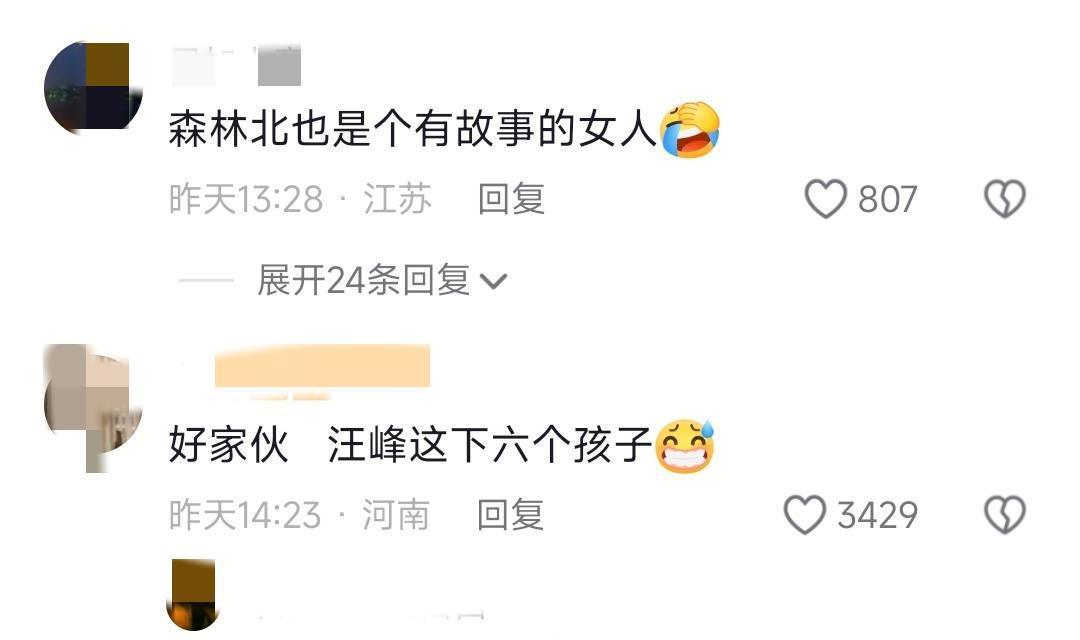Tap broken heart on the 汪峰 comment

1004,515
